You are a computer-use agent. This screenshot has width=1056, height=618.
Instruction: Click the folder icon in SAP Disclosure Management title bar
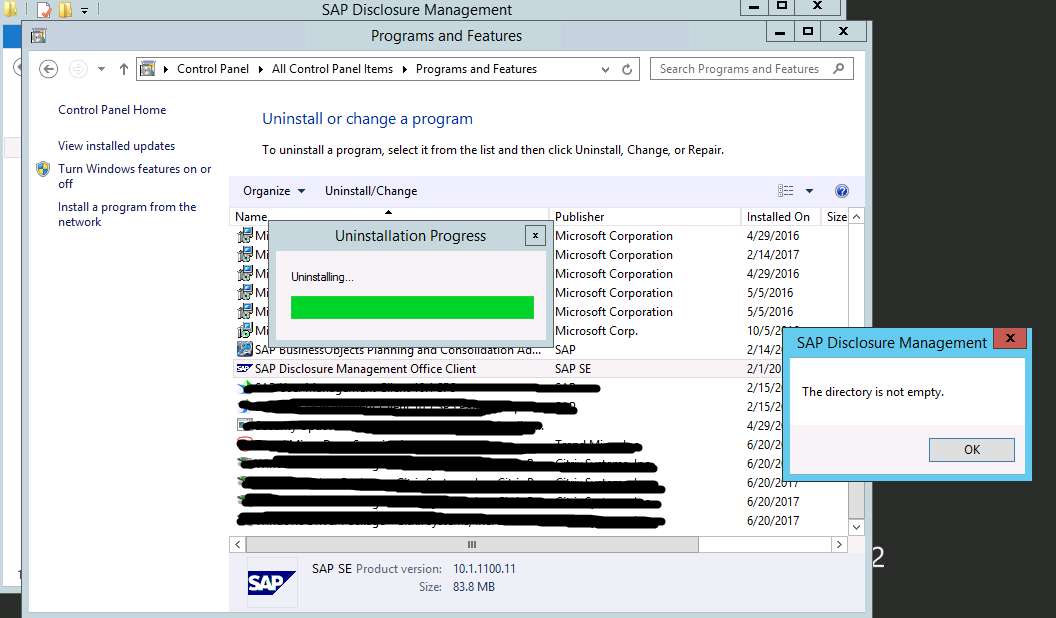tap(65, 10)
